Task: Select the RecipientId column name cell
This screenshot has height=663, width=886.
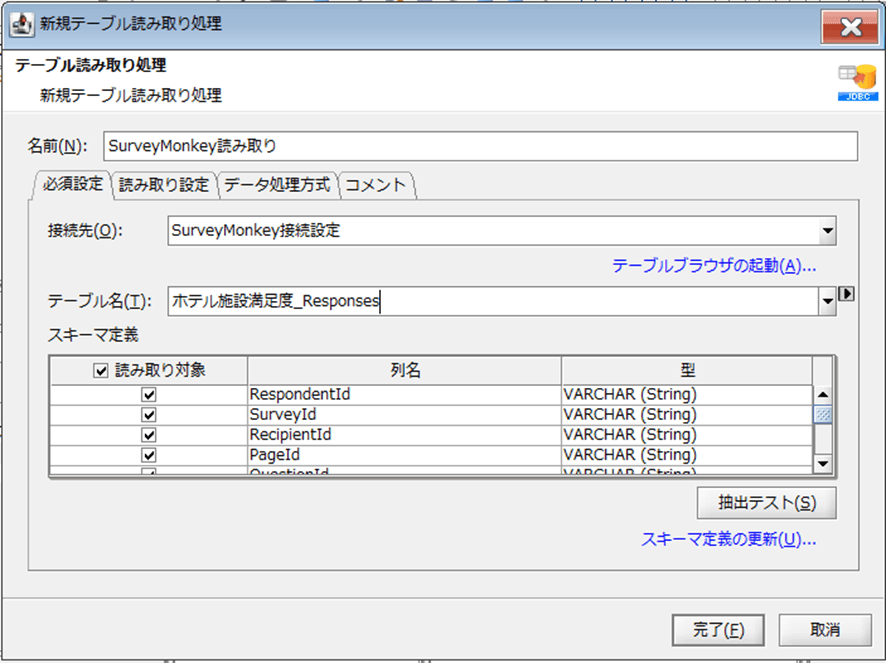Action: tap(405, 435)
